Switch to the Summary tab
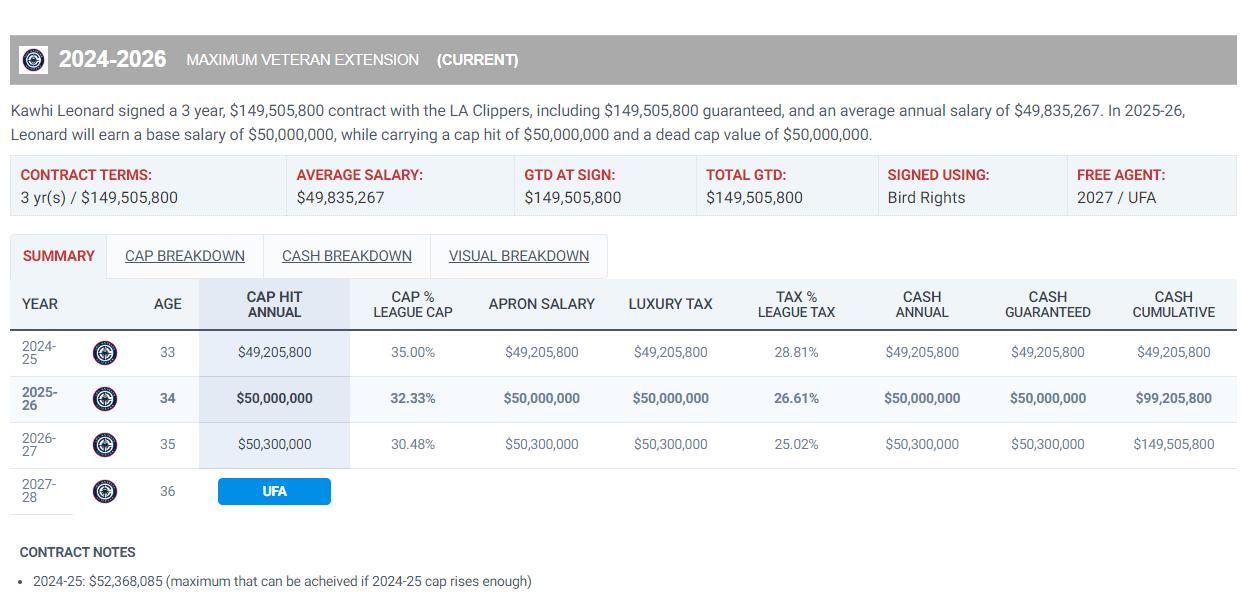1241x613 pixels. pyautogui.click(x=59, y=256)
